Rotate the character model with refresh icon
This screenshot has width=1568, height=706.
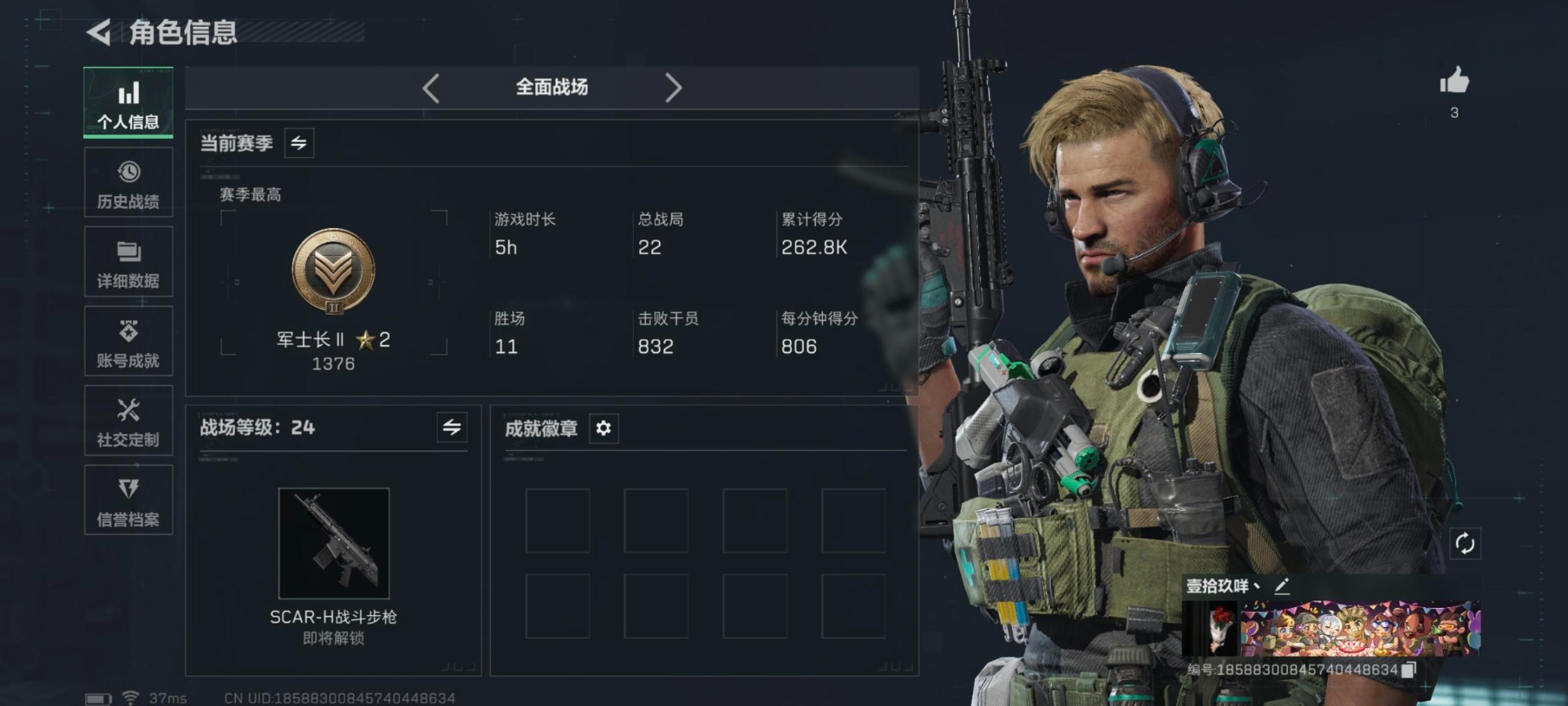[1465, 543]
